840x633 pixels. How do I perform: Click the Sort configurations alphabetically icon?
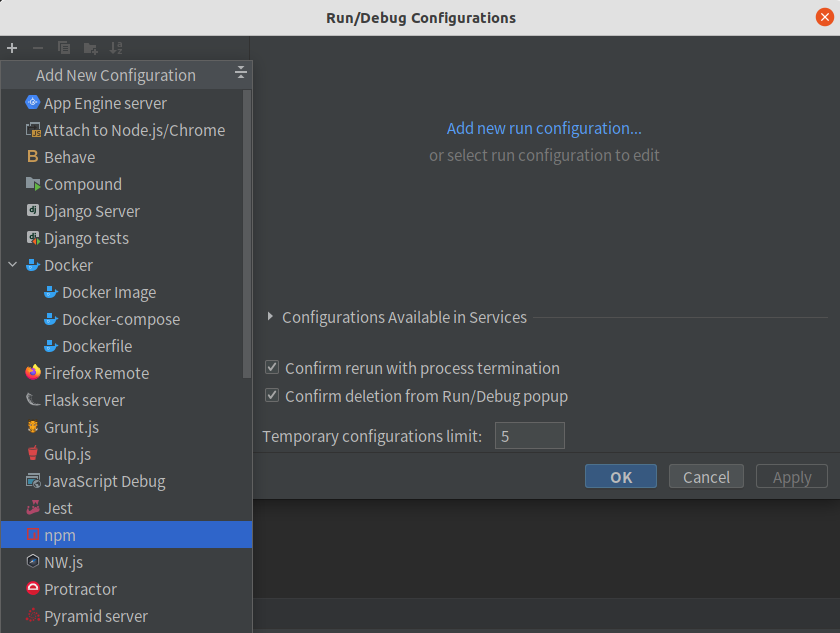tap(116, 48)
